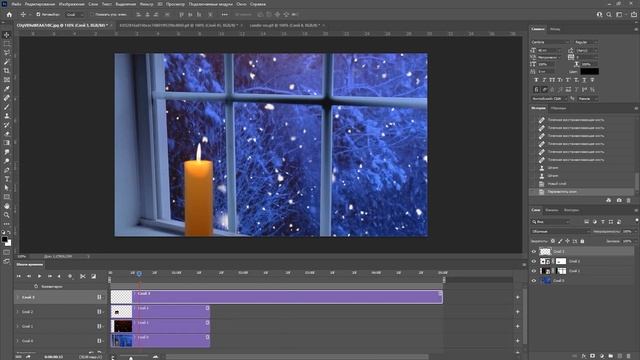This screenshot has width=640, height=360.
Task: Open Изображение menu
Action: (x=71, y=4)
